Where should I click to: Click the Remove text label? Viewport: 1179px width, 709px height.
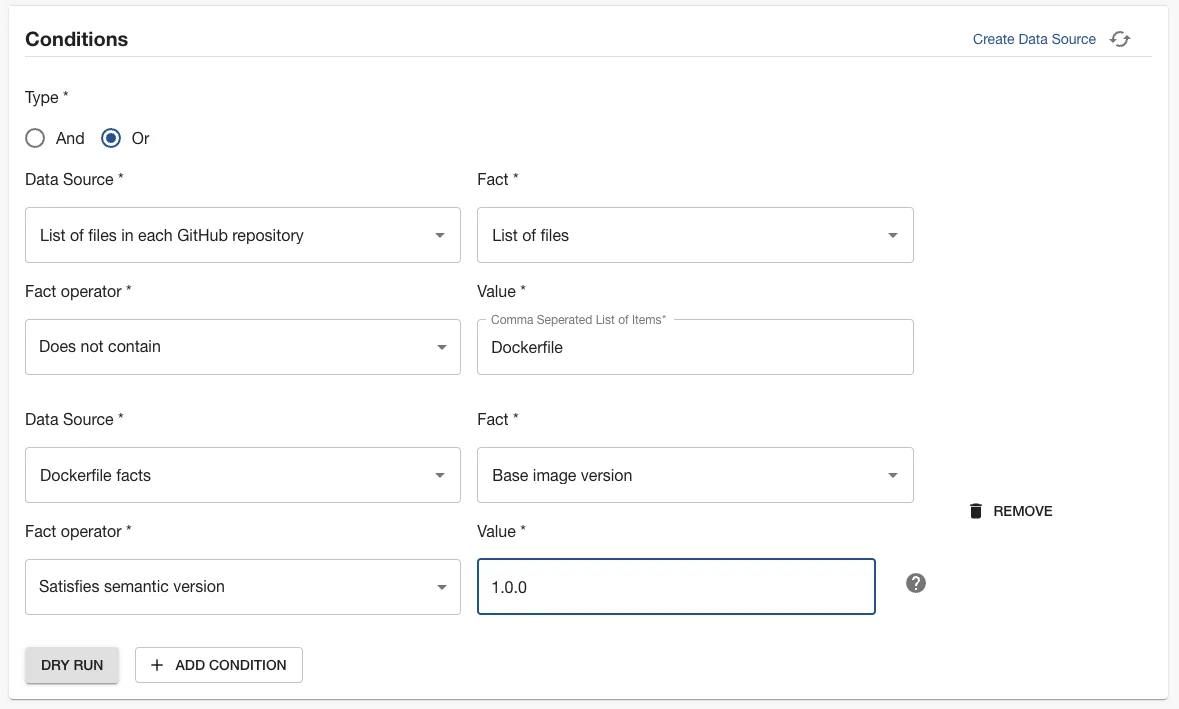click(1022, 511)
